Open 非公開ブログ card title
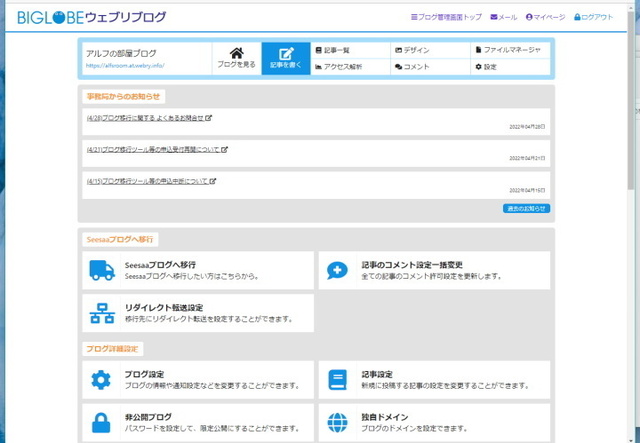Image resolution: width=640 pixels, height=443 pixels. [x=148, y=417]
